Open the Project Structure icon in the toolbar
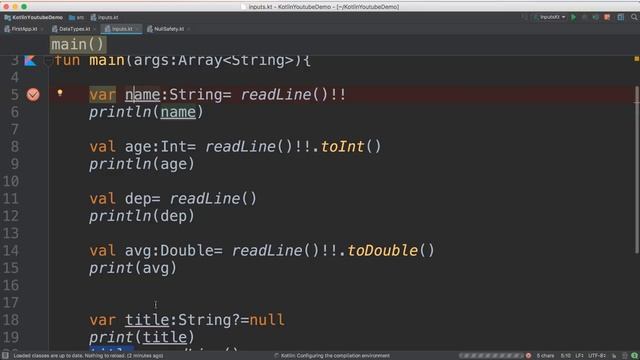 pyautogui.click(x=621, y=17)
